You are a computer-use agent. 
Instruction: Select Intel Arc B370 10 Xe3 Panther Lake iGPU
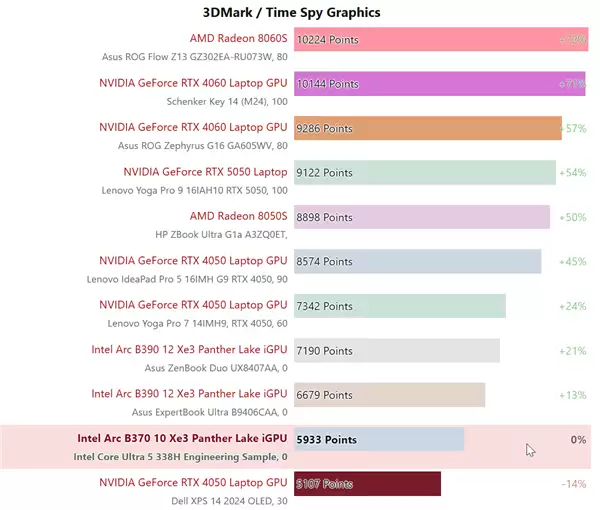[182, 438]
